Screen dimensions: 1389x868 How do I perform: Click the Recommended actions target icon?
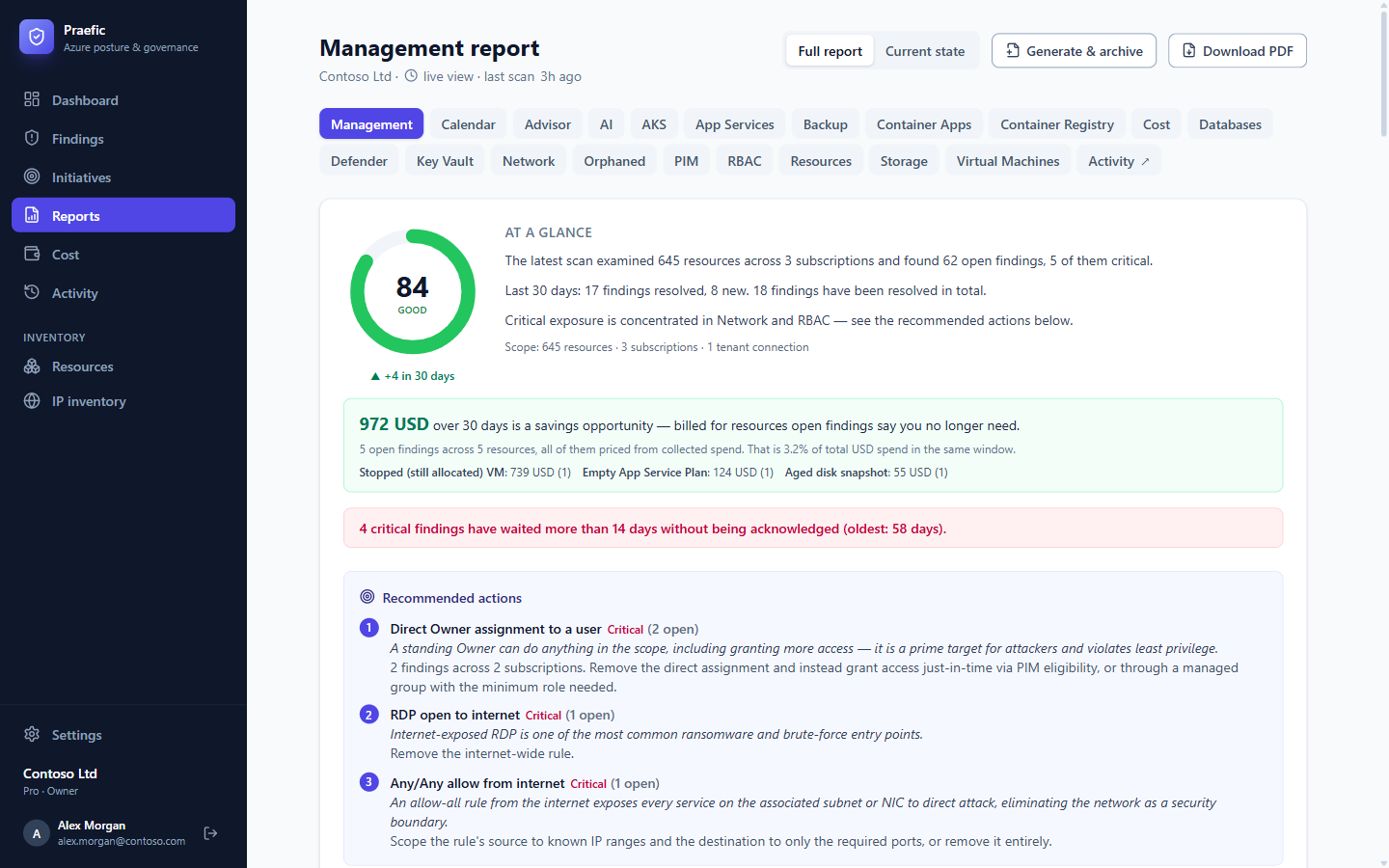[x=368, y=597]
